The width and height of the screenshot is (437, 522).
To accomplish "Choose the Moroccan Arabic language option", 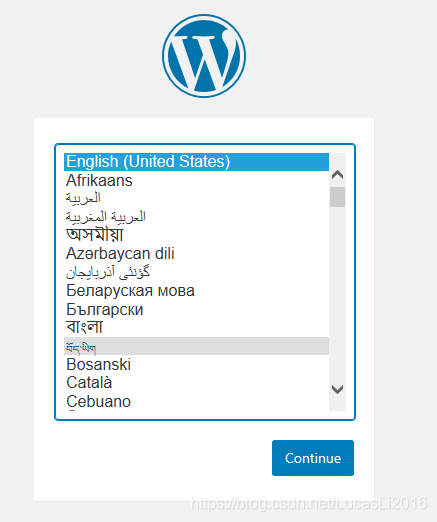I will tap(196, 217).
